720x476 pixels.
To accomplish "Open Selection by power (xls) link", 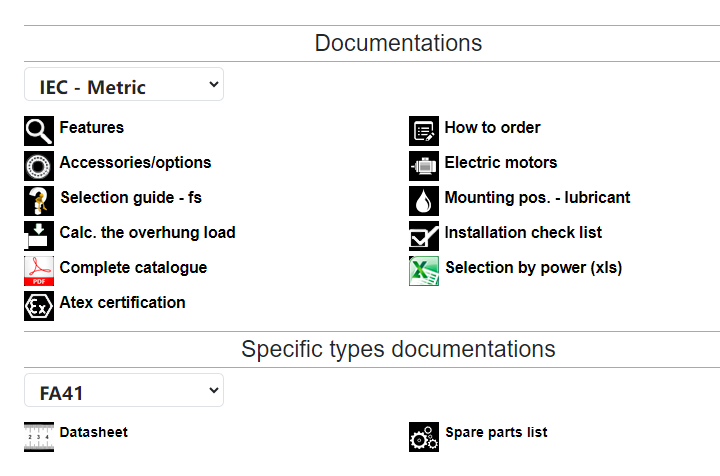I will coord(534,267).
